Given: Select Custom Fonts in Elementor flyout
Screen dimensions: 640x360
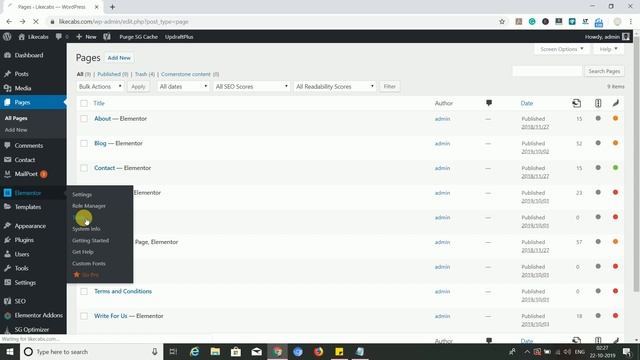Looking at the screenshot, I should point(89,264).
